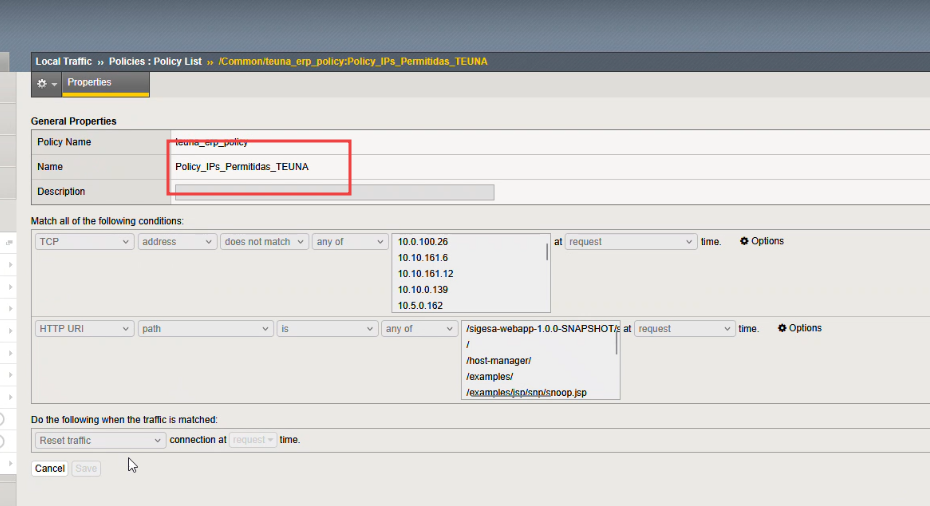Click the Cancel button
This screenshot has height=506, width=930.
pyautogui.click(x=49, y=468)
